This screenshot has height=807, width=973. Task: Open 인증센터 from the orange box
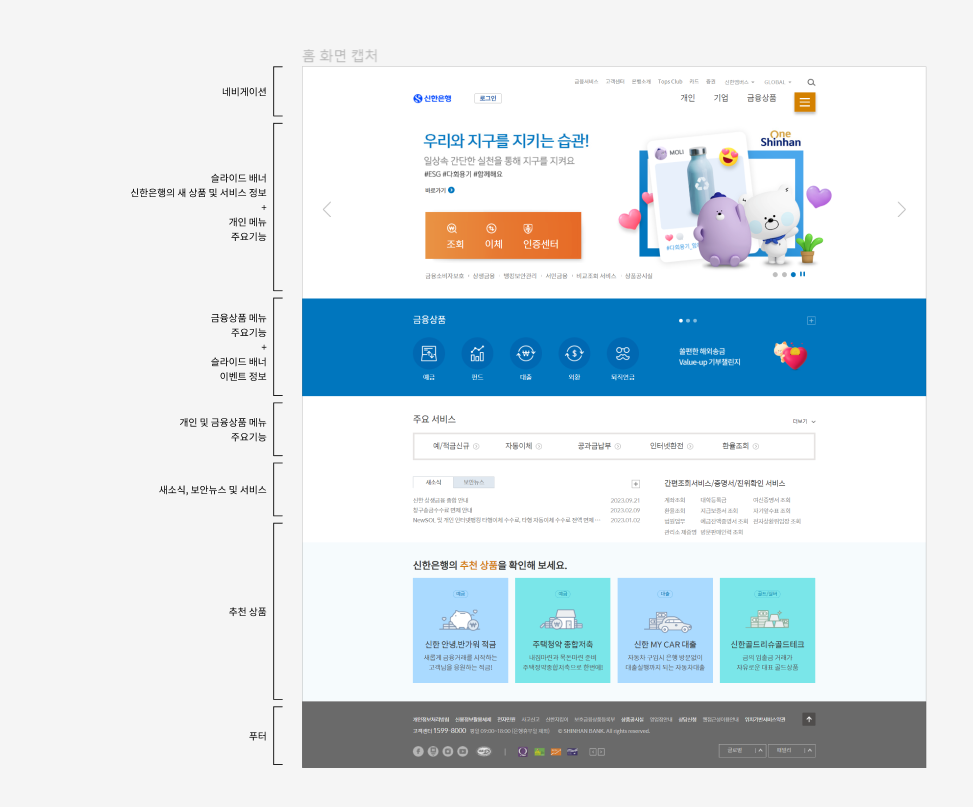click(540, 237)
